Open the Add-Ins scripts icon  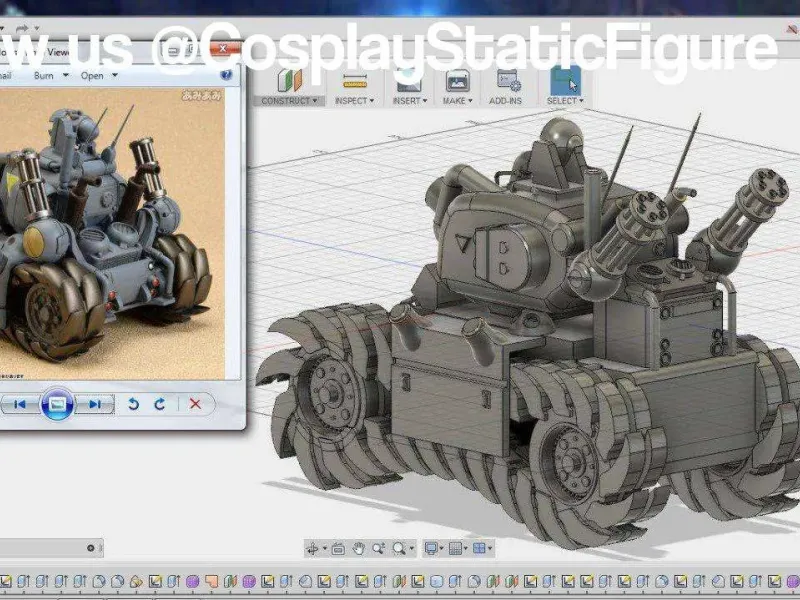508,81
